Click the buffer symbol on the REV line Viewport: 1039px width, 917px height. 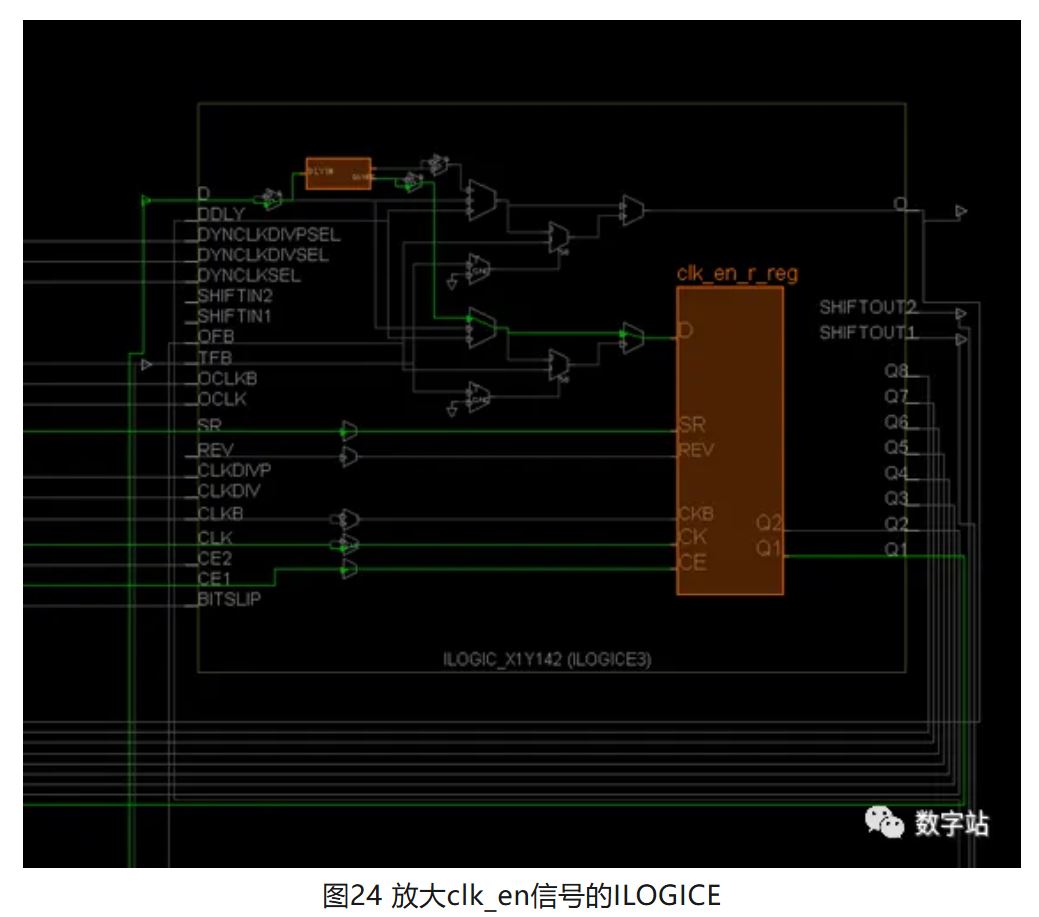pos(349,457)
